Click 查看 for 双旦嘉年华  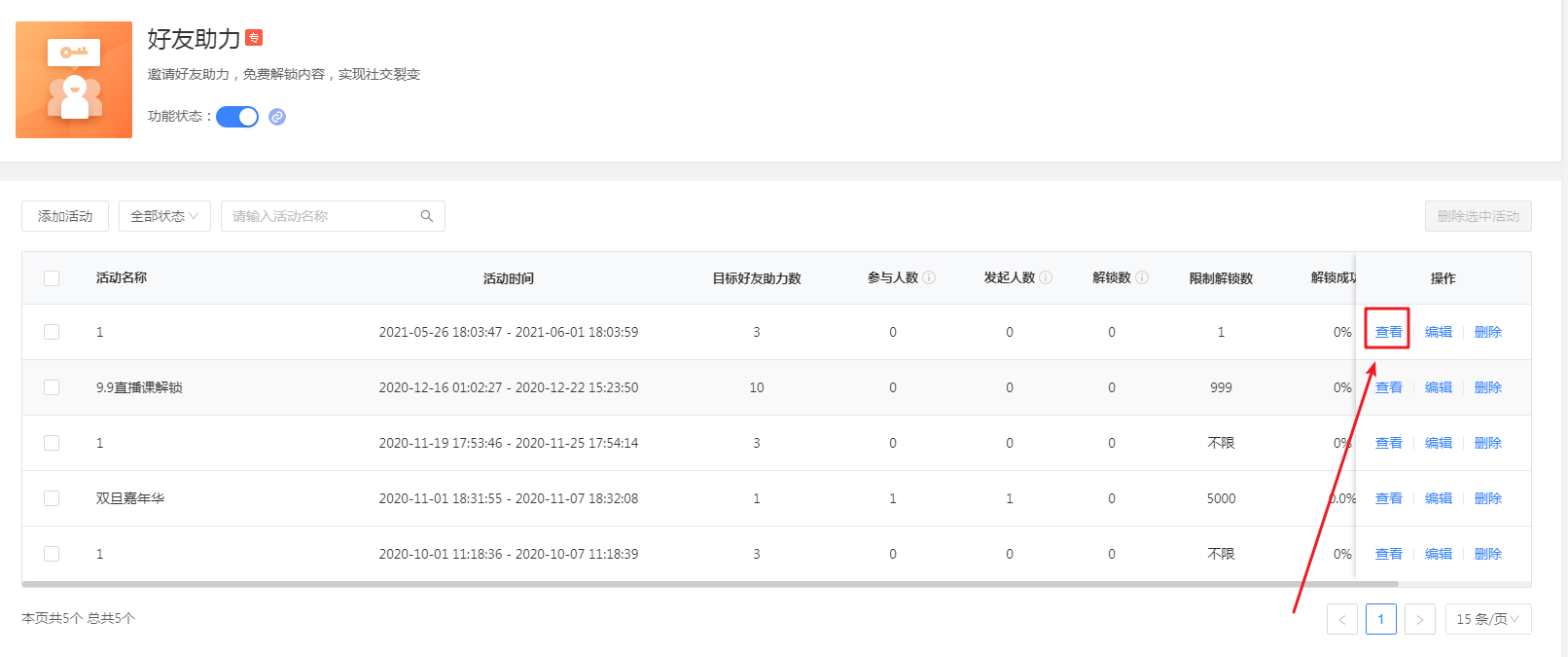1388,498
